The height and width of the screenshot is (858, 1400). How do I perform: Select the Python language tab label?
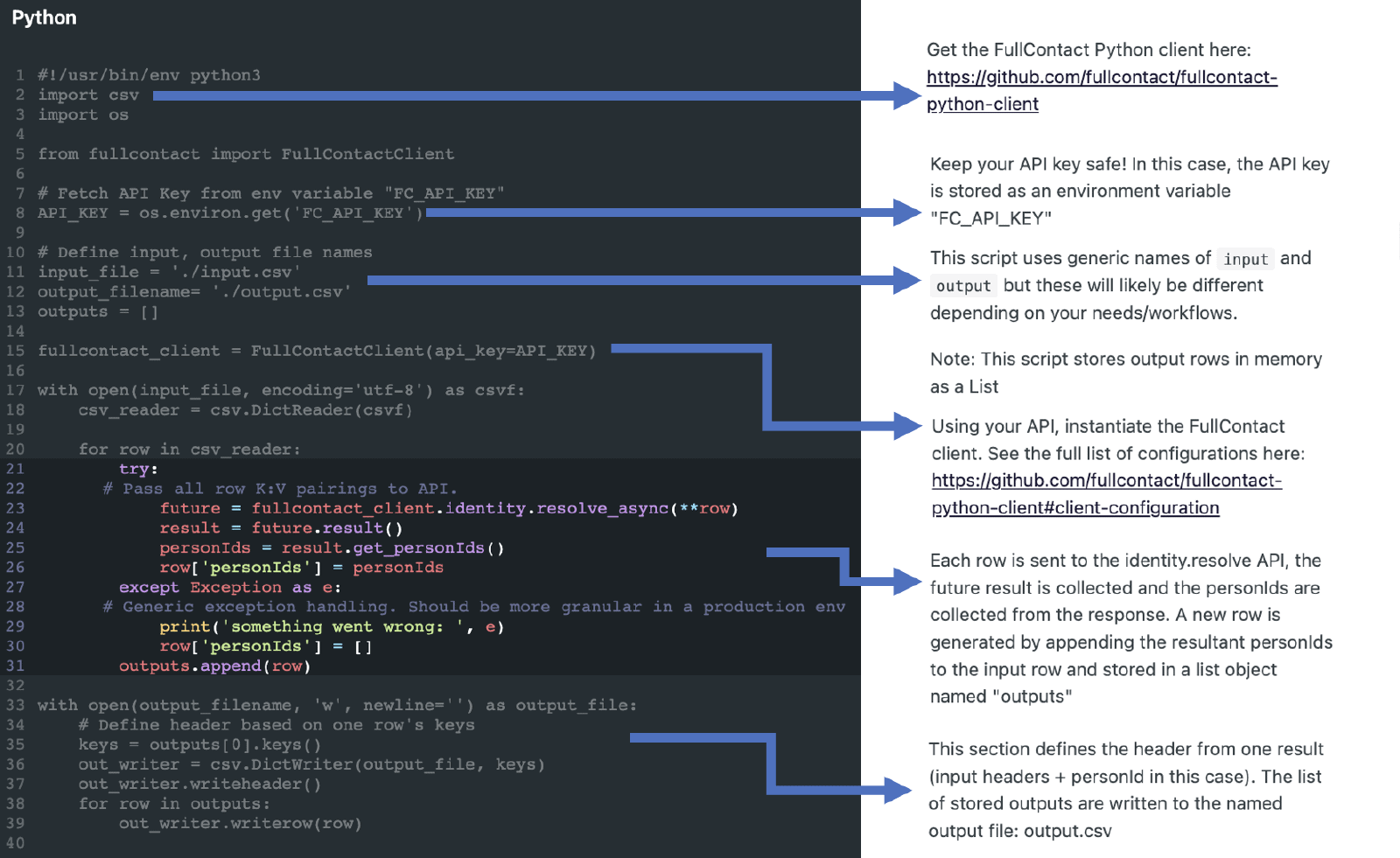point(45,18)
